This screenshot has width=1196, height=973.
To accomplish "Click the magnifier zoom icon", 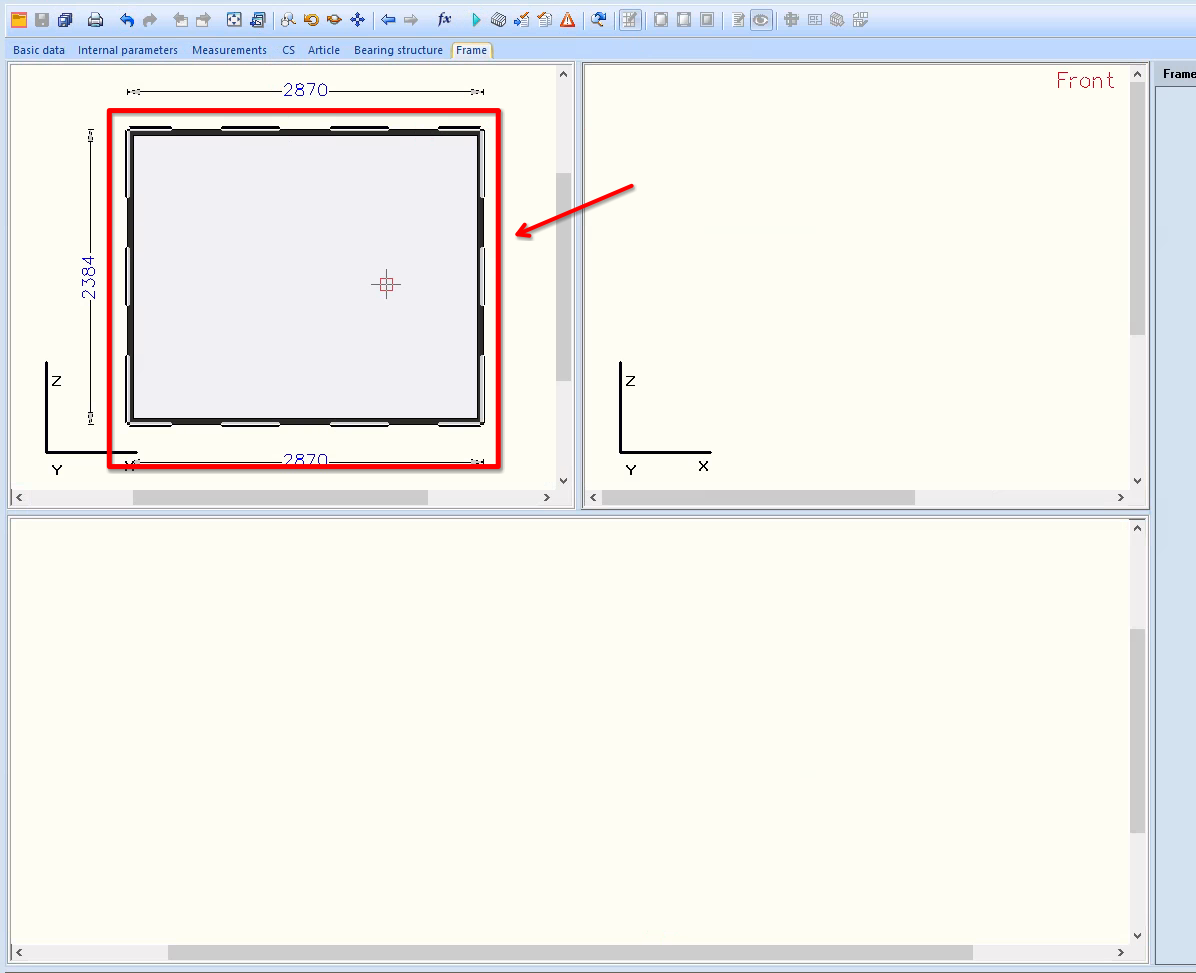I will 288,20.
